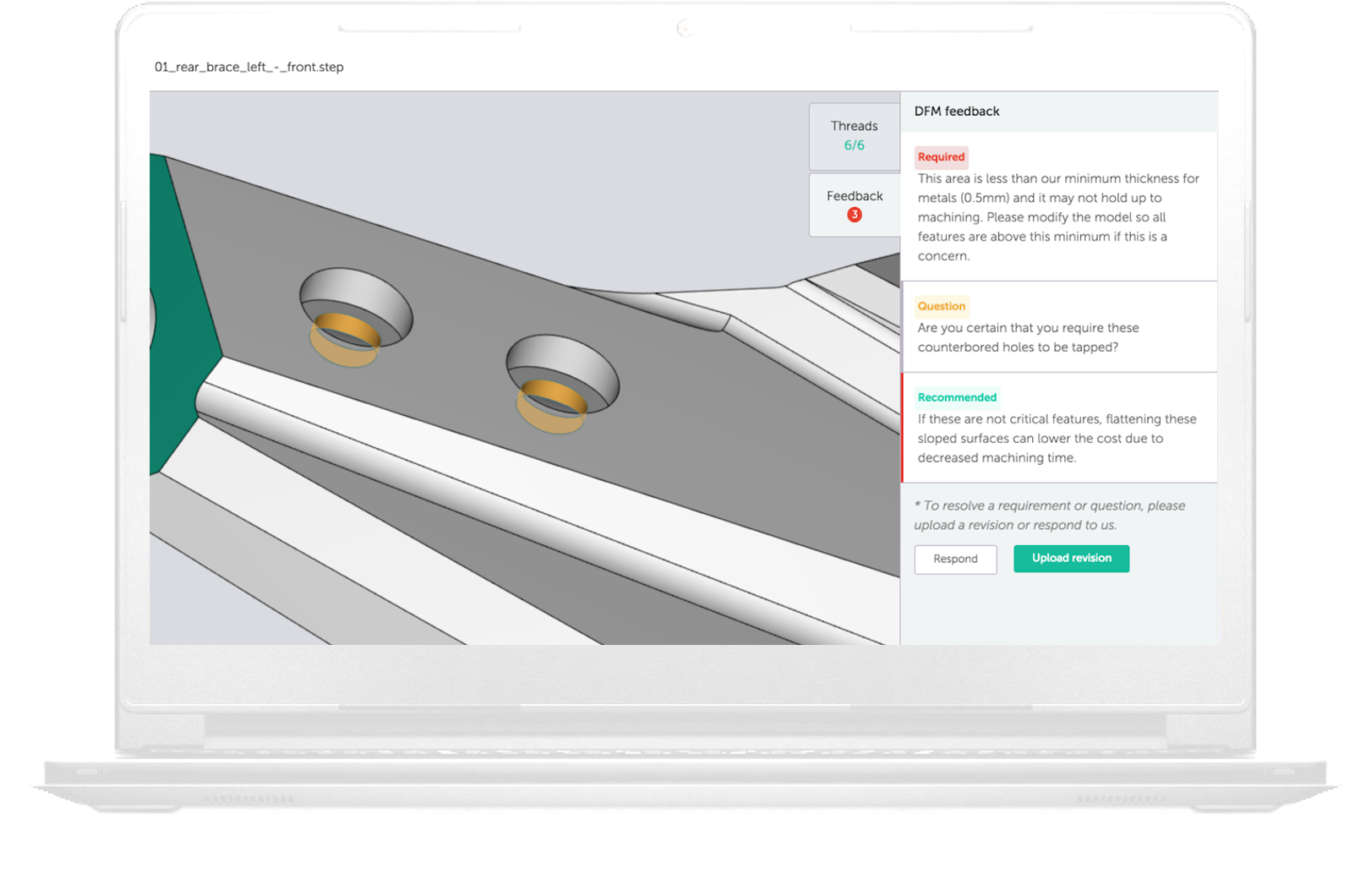Click the resolve requirement footnote text
This screenshot has width=1371, height=896.
[x=1049, y=516]
